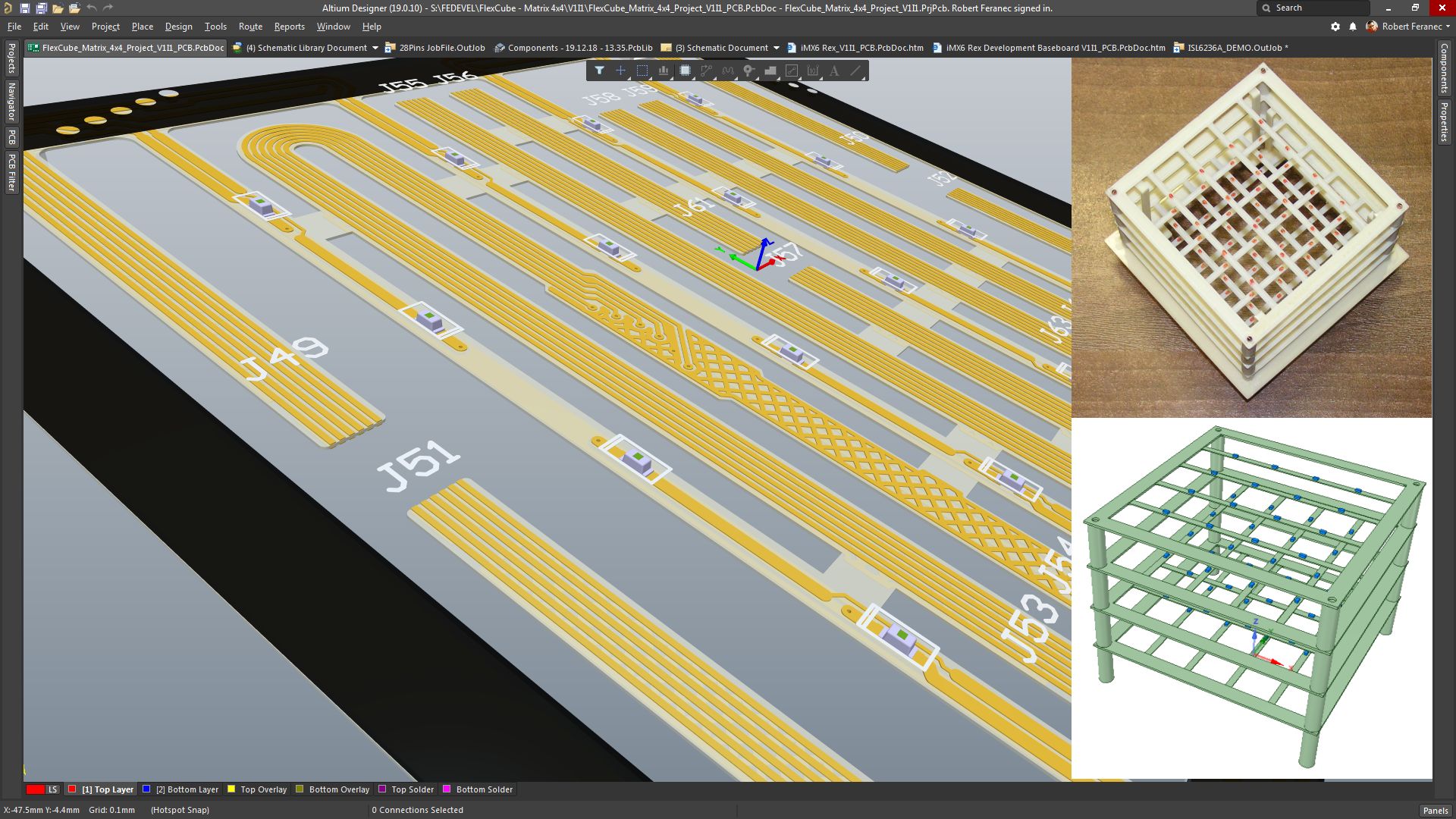Open the Route menu

250,27
